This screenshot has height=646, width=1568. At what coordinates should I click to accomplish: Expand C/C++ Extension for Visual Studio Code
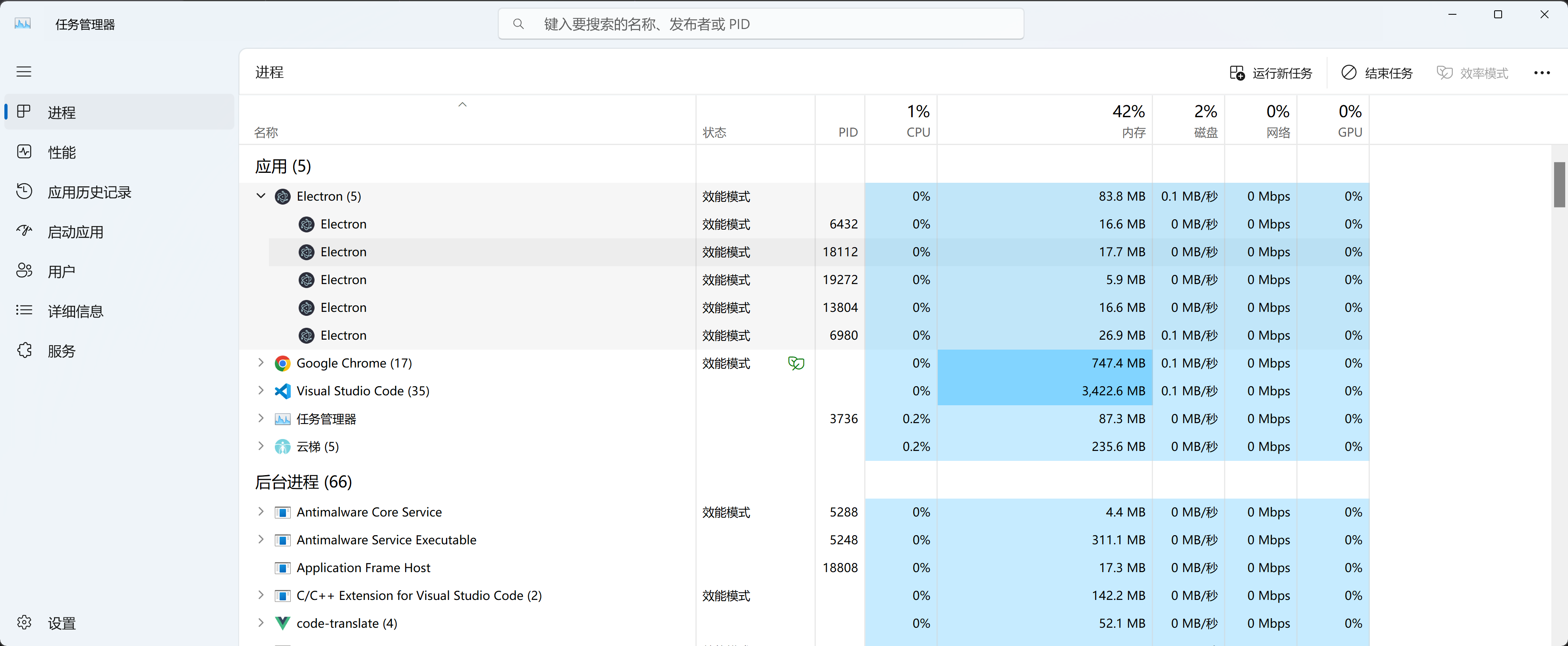pyautogui.click(x=261, y=596)
